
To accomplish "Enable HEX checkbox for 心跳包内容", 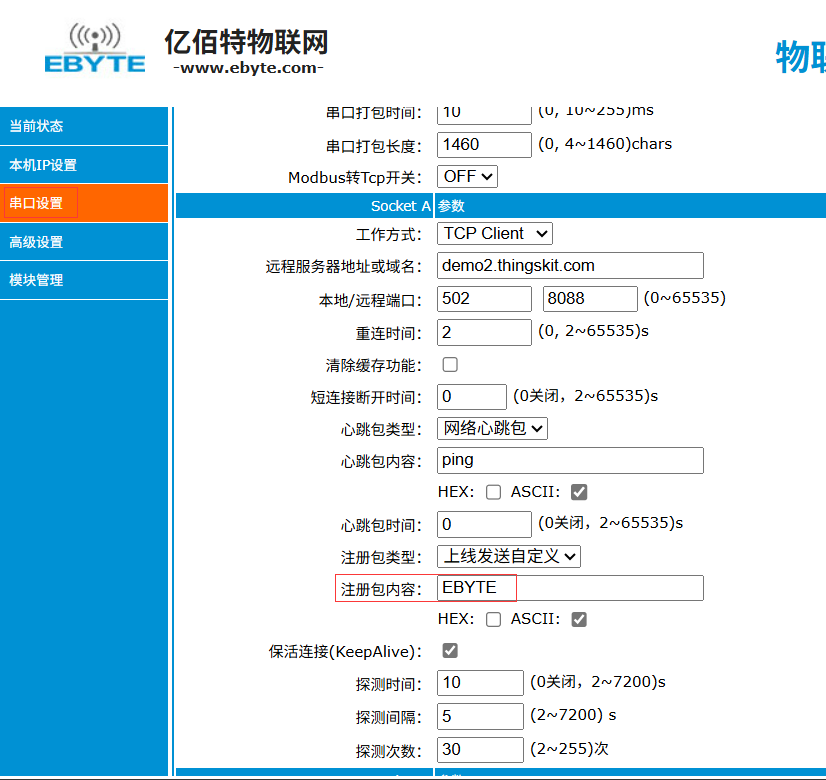I will tap(493, 492).
